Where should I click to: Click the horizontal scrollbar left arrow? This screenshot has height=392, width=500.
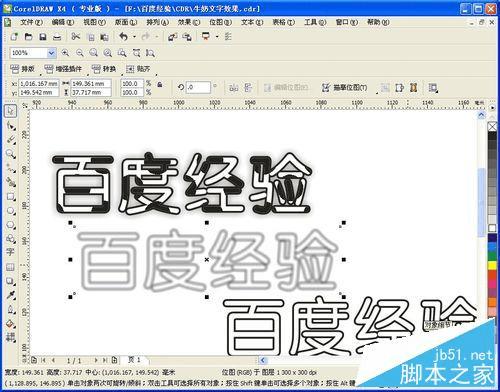263,360
